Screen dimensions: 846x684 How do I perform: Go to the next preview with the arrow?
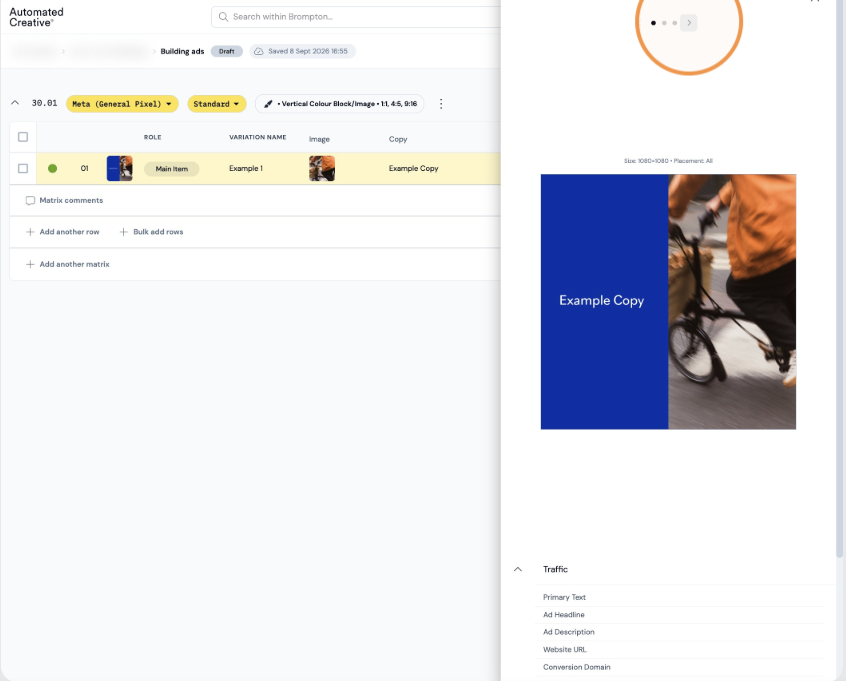pos(688,23)
